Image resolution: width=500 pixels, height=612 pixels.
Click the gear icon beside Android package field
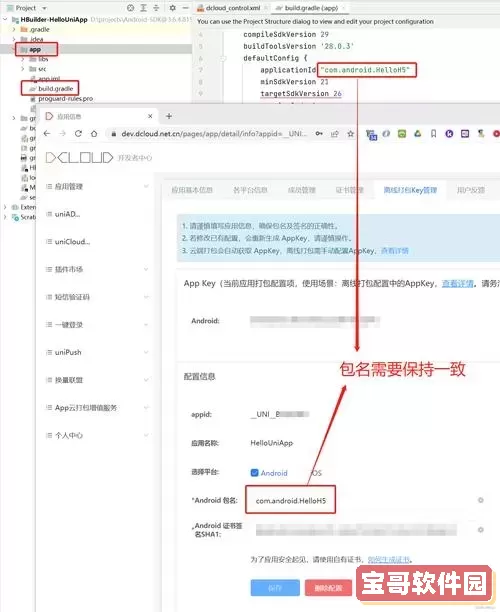click(x=481, y=500)
